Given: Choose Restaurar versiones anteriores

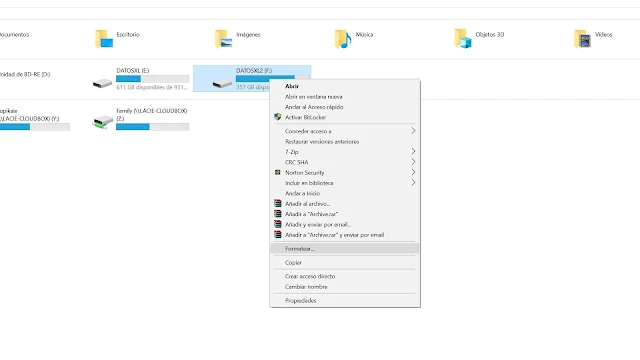Looking at the screenshot, I should [345, 142].
